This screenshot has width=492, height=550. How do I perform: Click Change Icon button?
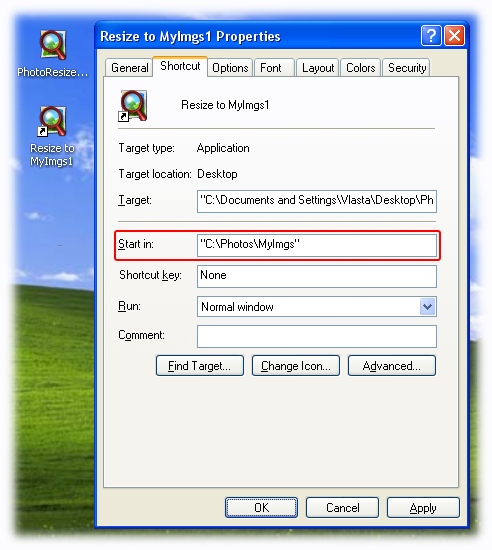296,365
